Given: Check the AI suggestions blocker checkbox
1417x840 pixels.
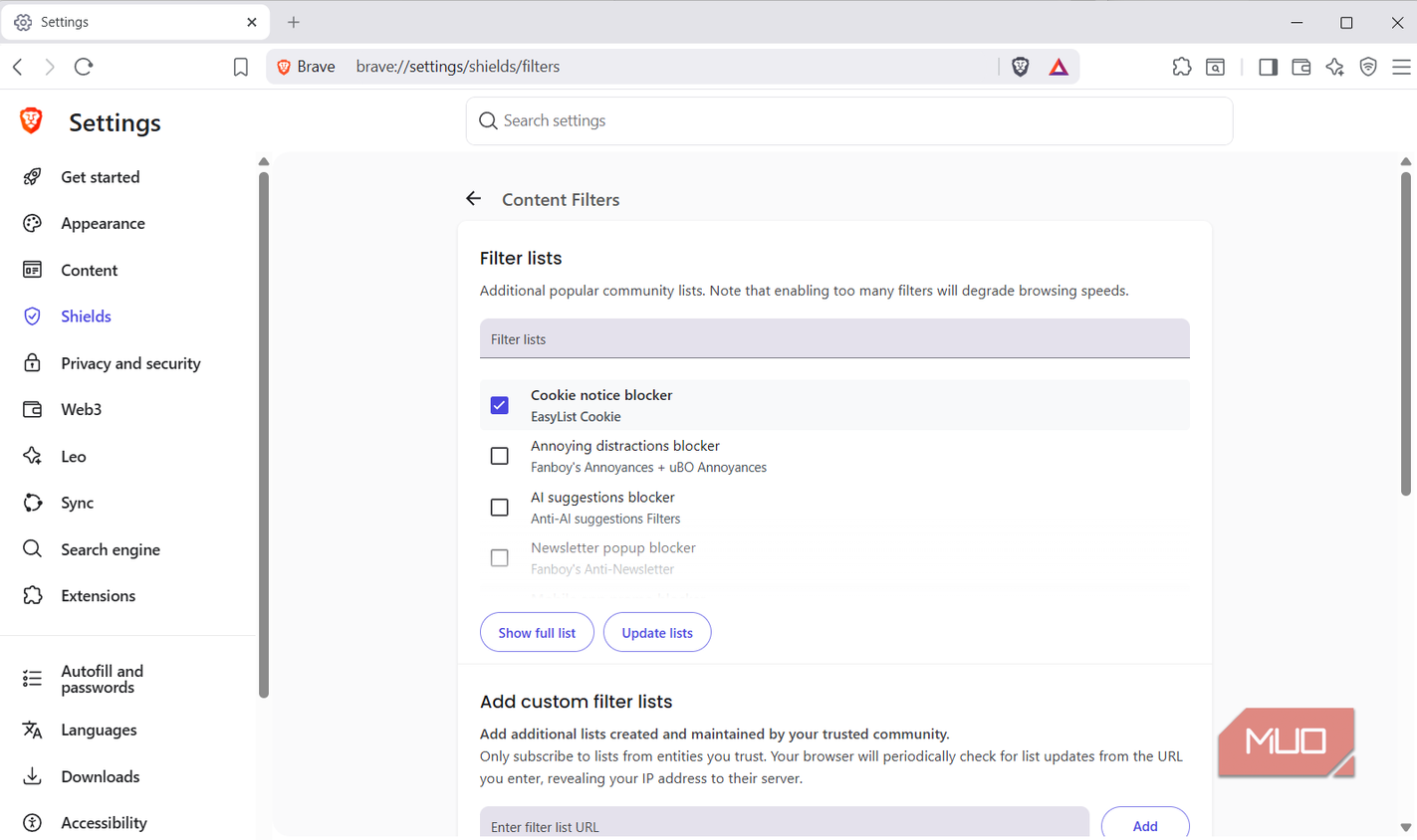Looking at the screenshot, I should tap(500, 508).
